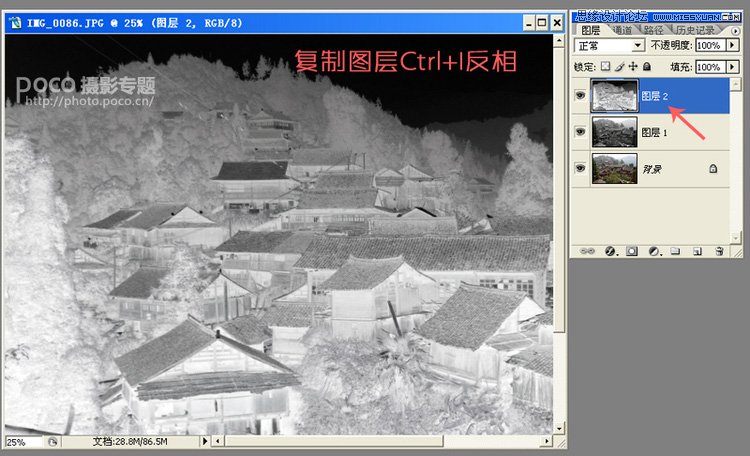Switch to the 路径 tab
The width and height of the screenshot is (750, 456).
pos(653,30)
